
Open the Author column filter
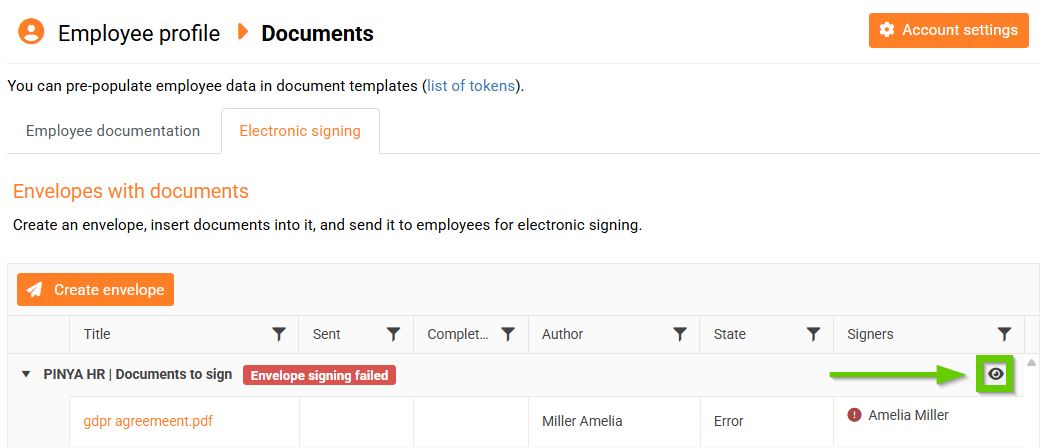[x=680, y=334]
